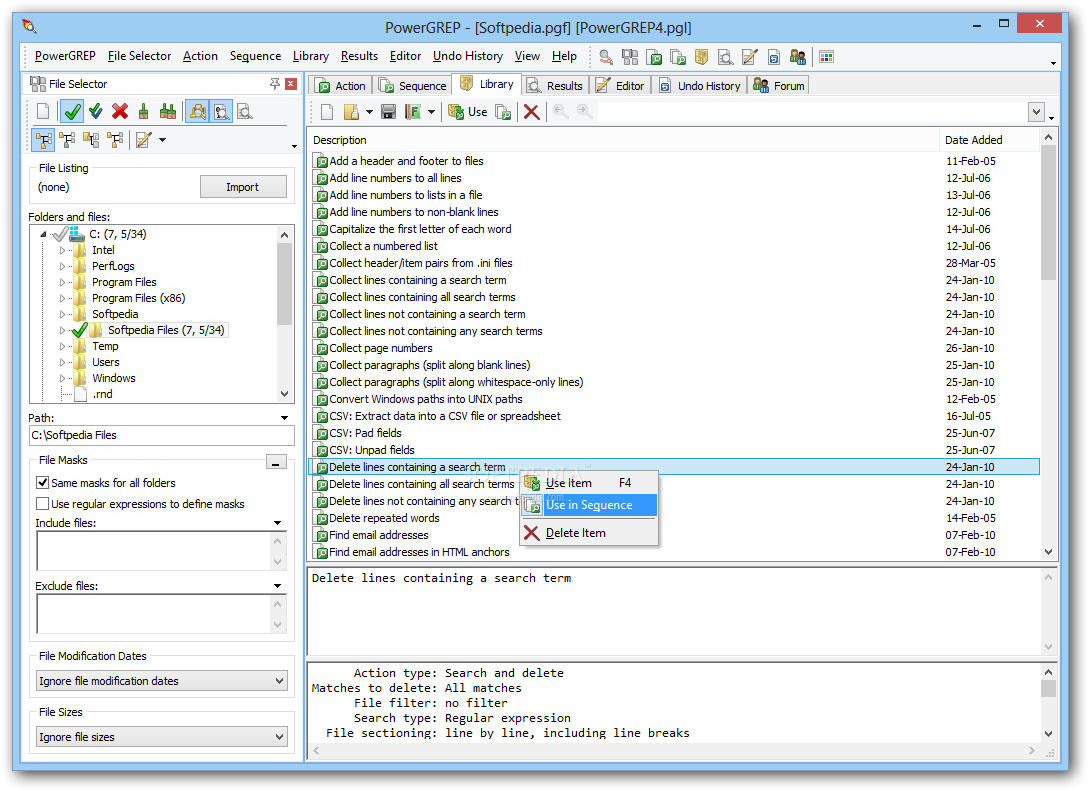Screen dimensions: 1089x791
Task: Choose Delete Item from context menu
Action: click(x=589, y=533)
